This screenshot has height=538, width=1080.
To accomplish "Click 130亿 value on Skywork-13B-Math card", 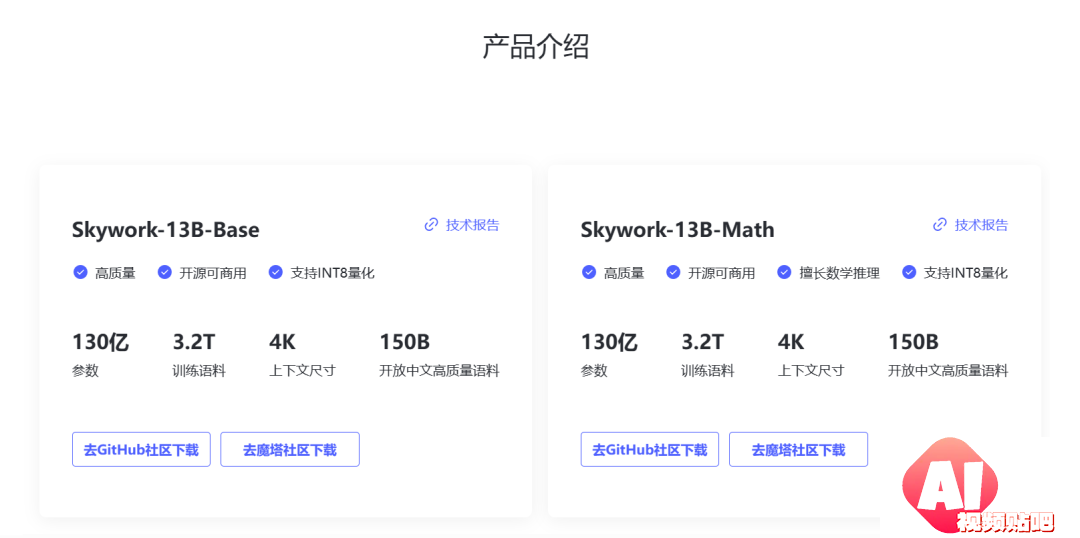I will click(x=610, y=341).
